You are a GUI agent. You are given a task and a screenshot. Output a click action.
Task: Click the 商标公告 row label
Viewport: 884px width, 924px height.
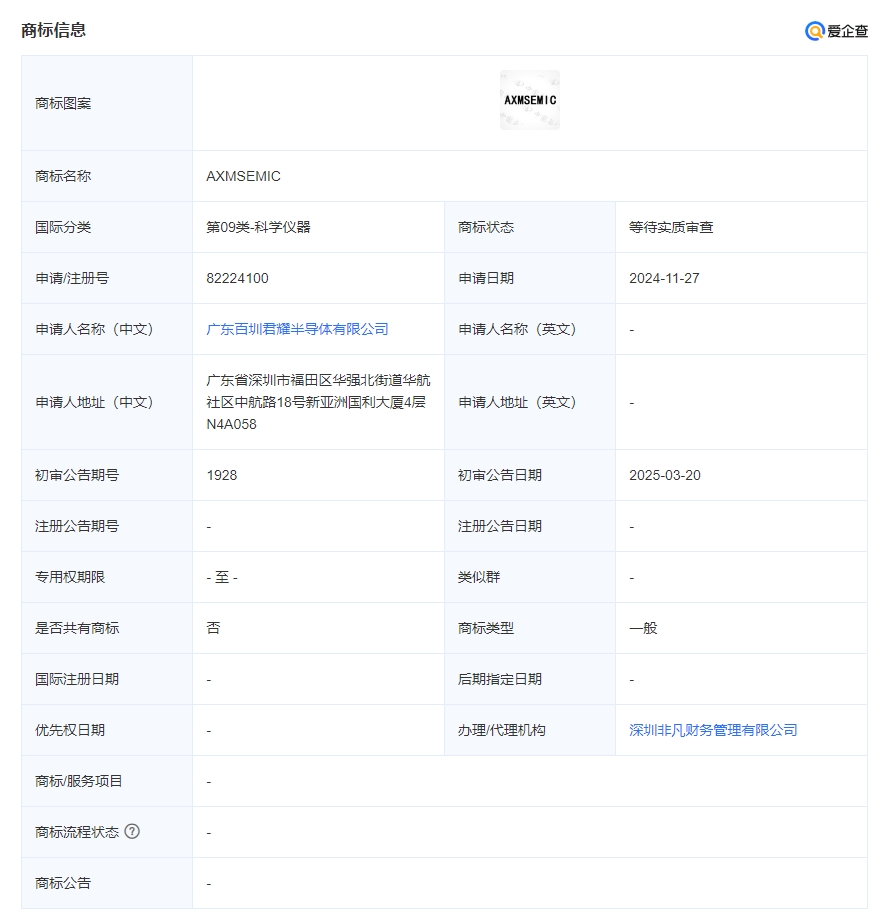tap(62, 883)
